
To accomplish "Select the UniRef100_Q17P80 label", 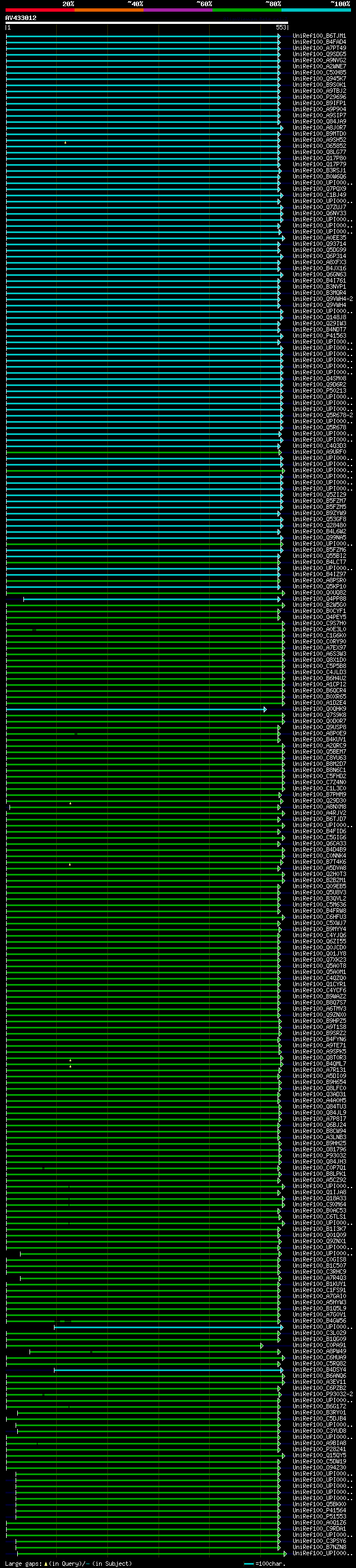I will click(319, 159).
